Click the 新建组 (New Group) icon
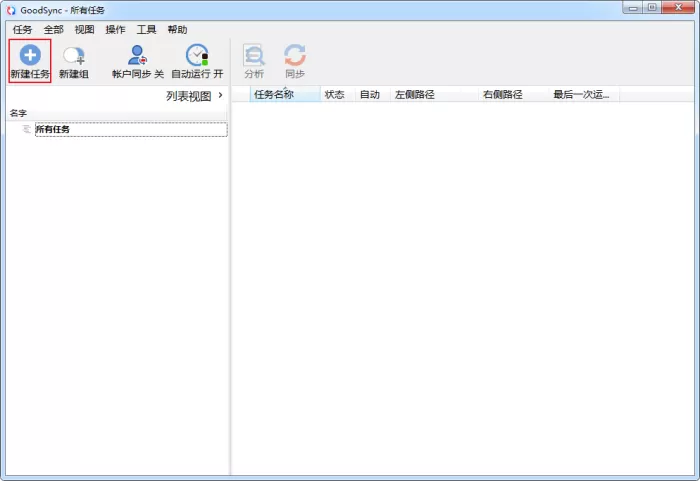 74,56
